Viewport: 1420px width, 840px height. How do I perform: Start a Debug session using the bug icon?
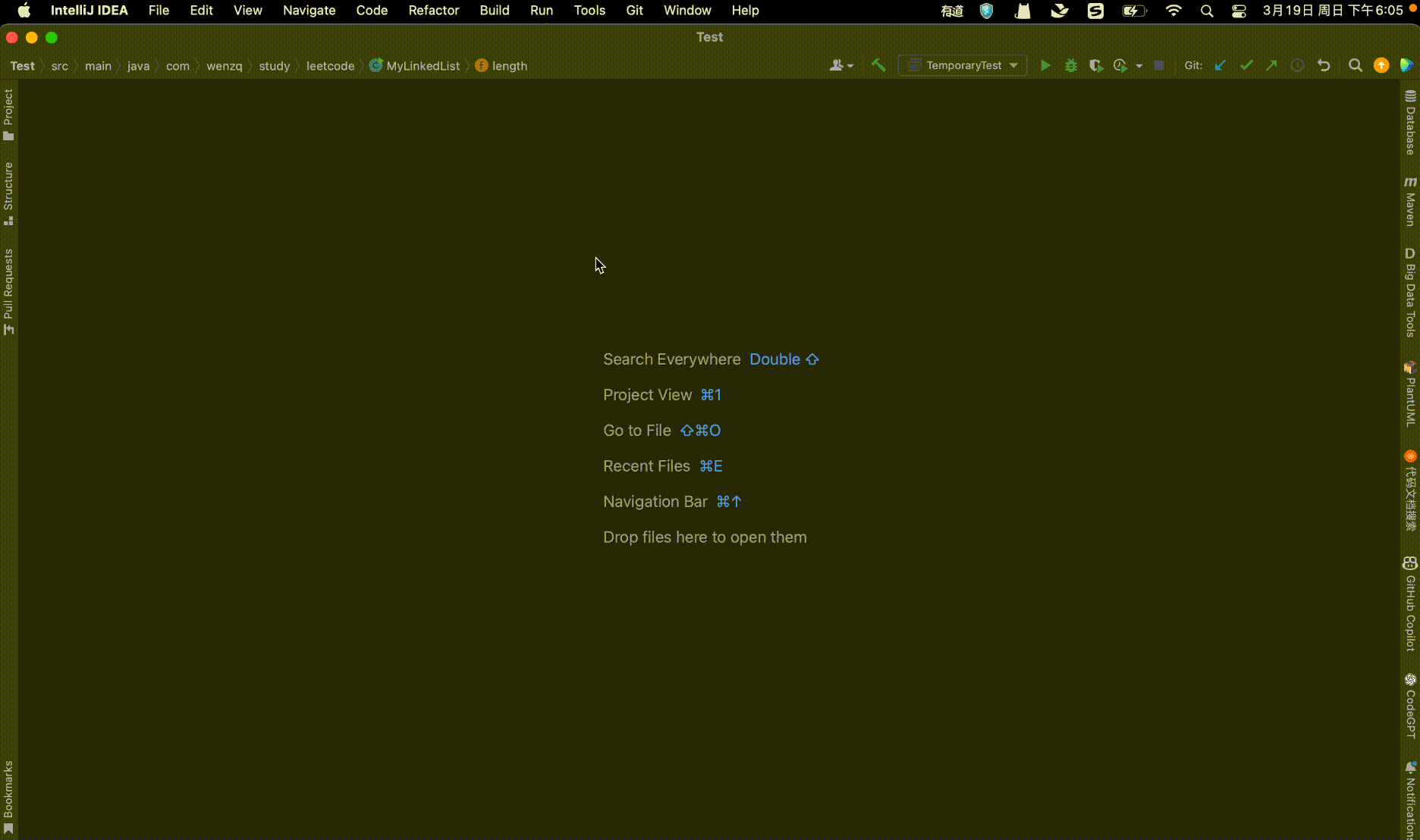point(1071,65)
